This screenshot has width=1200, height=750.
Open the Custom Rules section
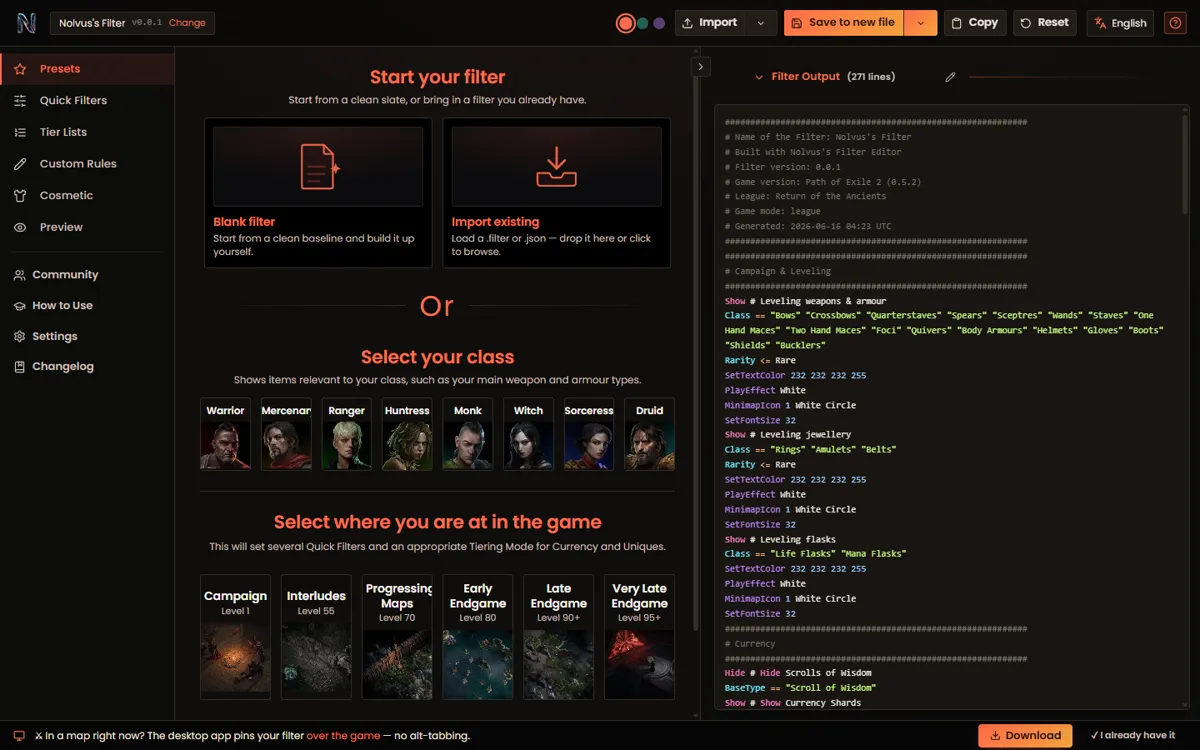87,164
